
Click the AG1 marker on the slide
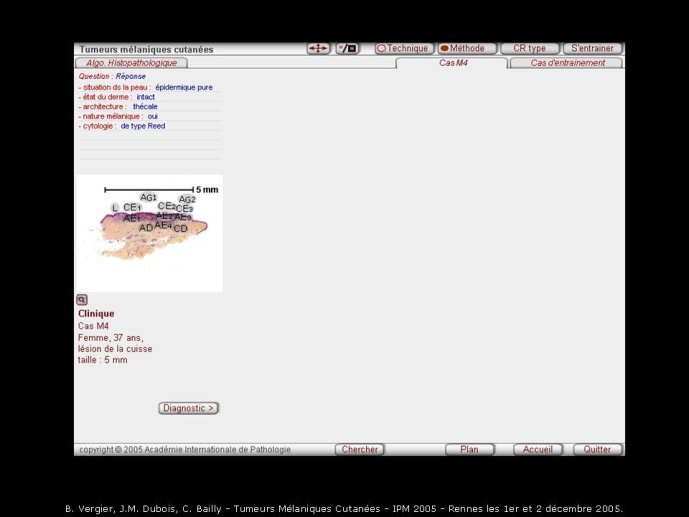click(148, 198)
